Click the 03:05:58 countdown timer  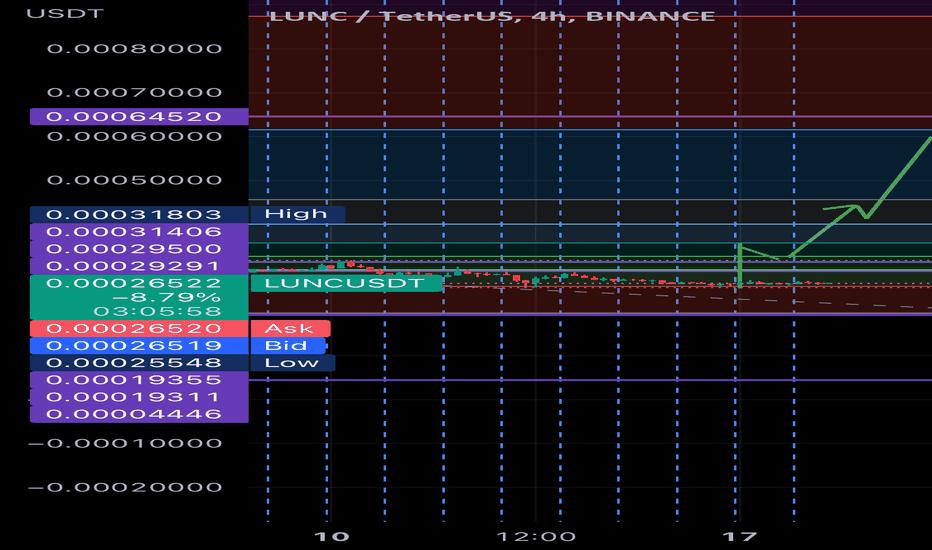coord(157,311)
